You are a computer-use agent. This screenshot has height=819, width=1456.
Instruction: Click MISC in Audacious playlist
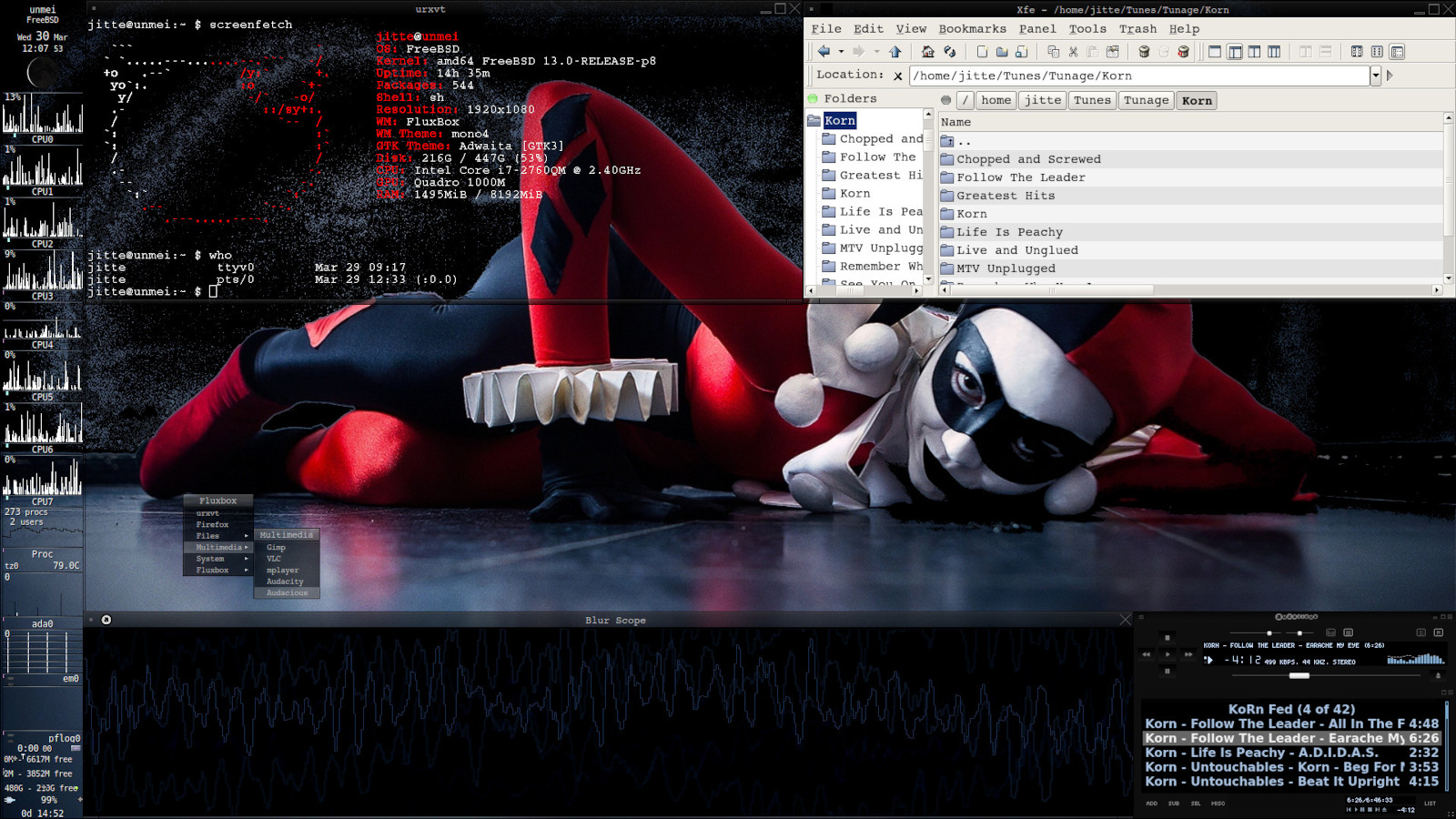tap(1218, 804)
